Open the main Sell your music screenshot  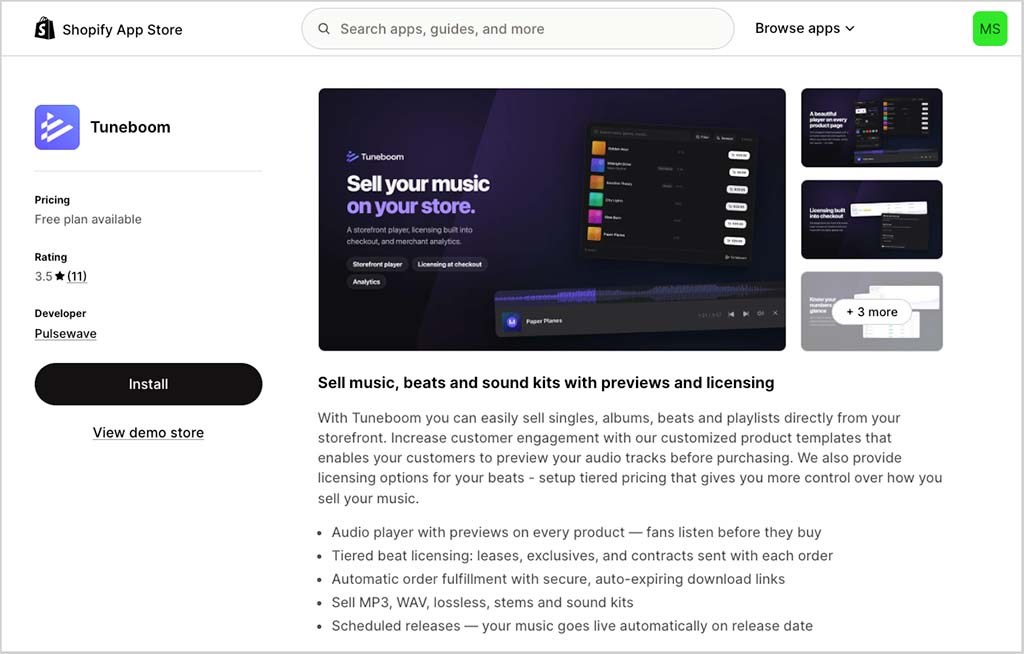click(x=552, y=220)
